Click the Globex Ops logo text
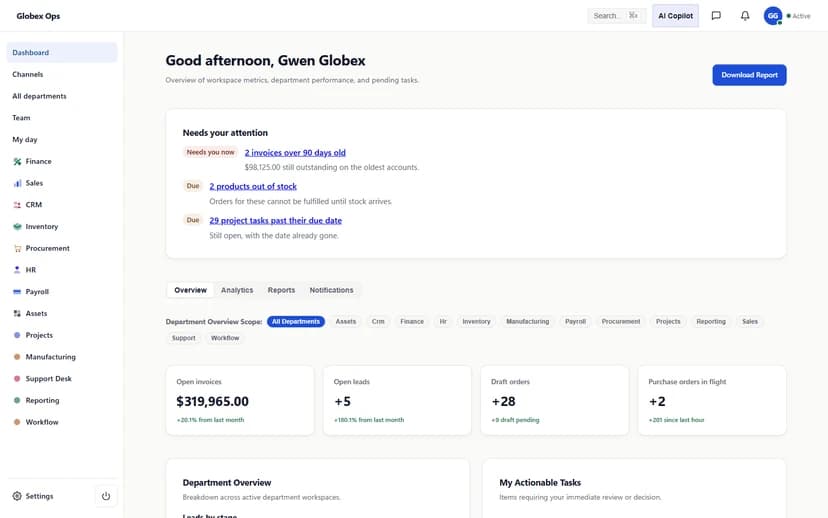The width and height of the screenshot is (828, 518). pos(38,16)
